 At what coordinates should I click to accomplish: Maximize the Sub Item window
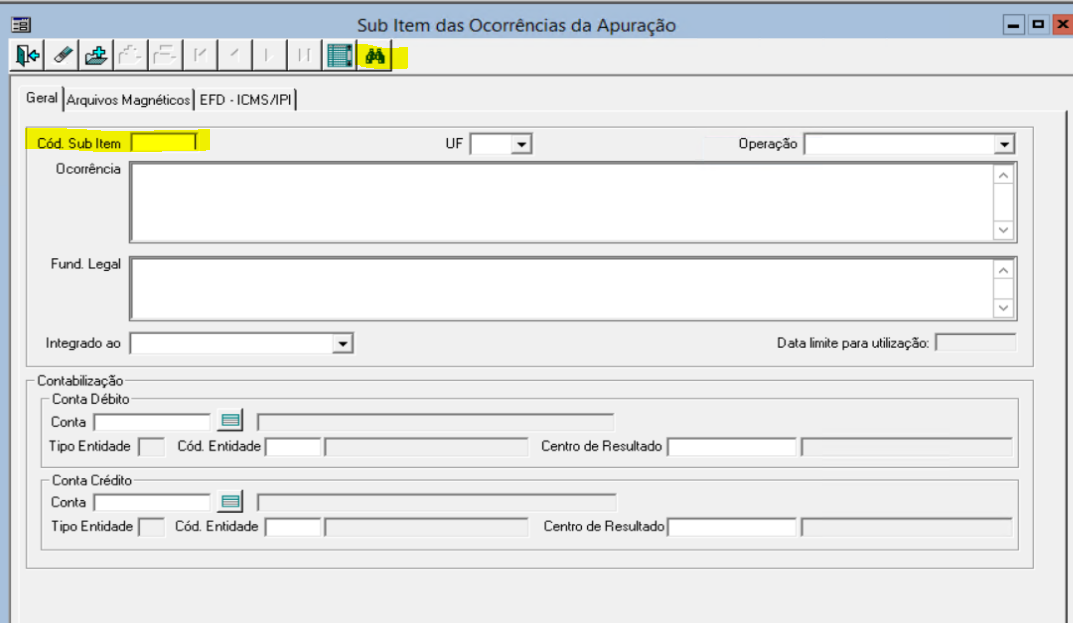pos(1038,25)
